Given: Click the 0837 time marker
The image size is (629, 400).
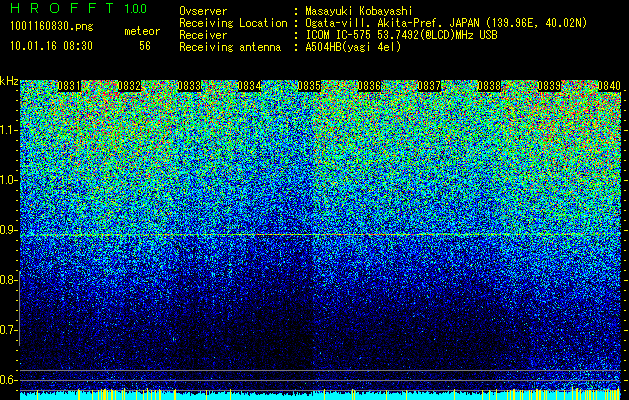Looking at the screenshot, I should tap(429, 86).
